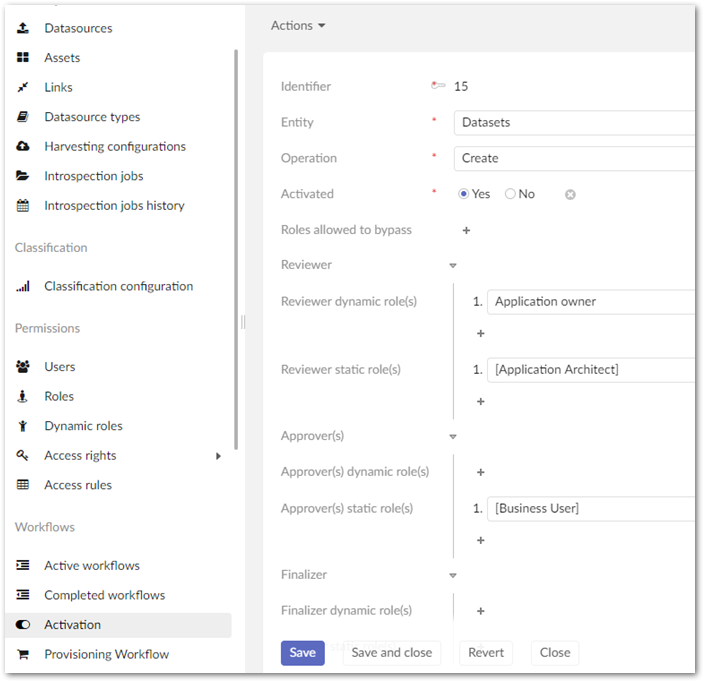Open the Actions dropdown menu
704x682 pixels.
tap(298, 26)
